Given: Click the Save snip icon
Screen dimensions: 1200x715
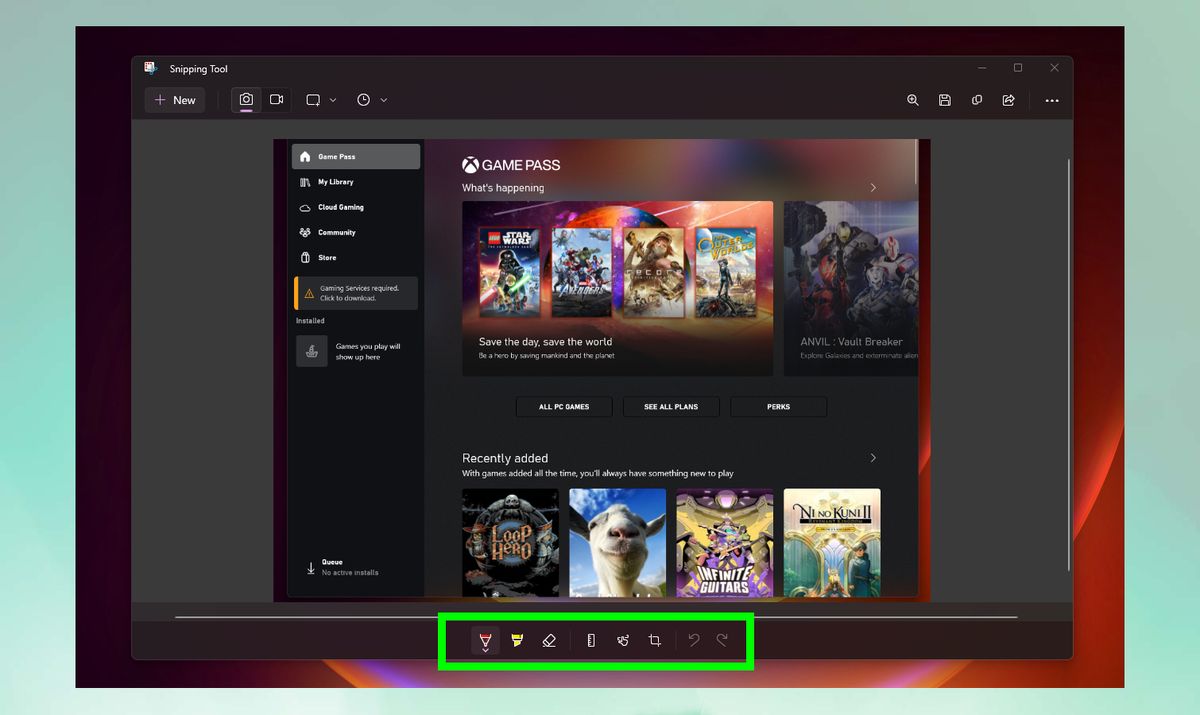Looking at the screenshot, I should click(x=944, y=100).
